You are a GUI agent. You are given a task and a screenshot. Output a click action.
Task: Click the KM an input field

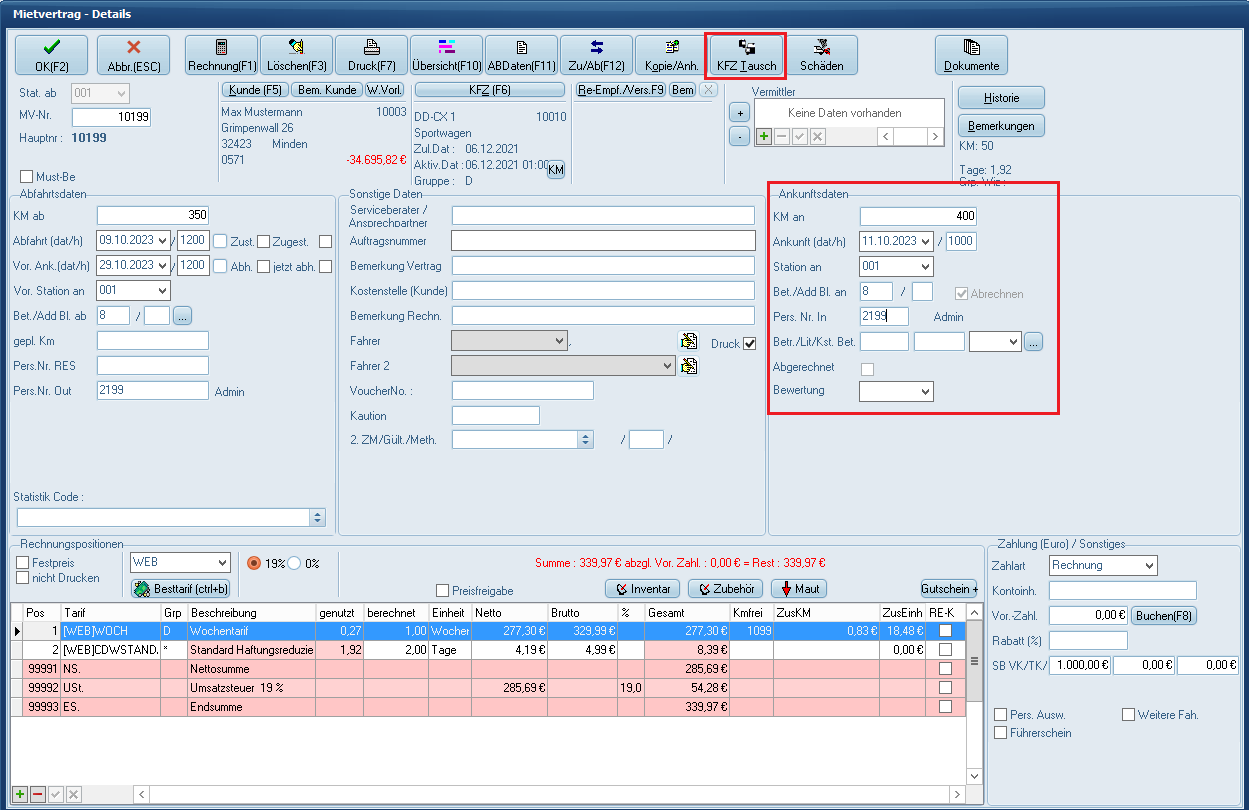pyautogui.click(x=917, y=216)
